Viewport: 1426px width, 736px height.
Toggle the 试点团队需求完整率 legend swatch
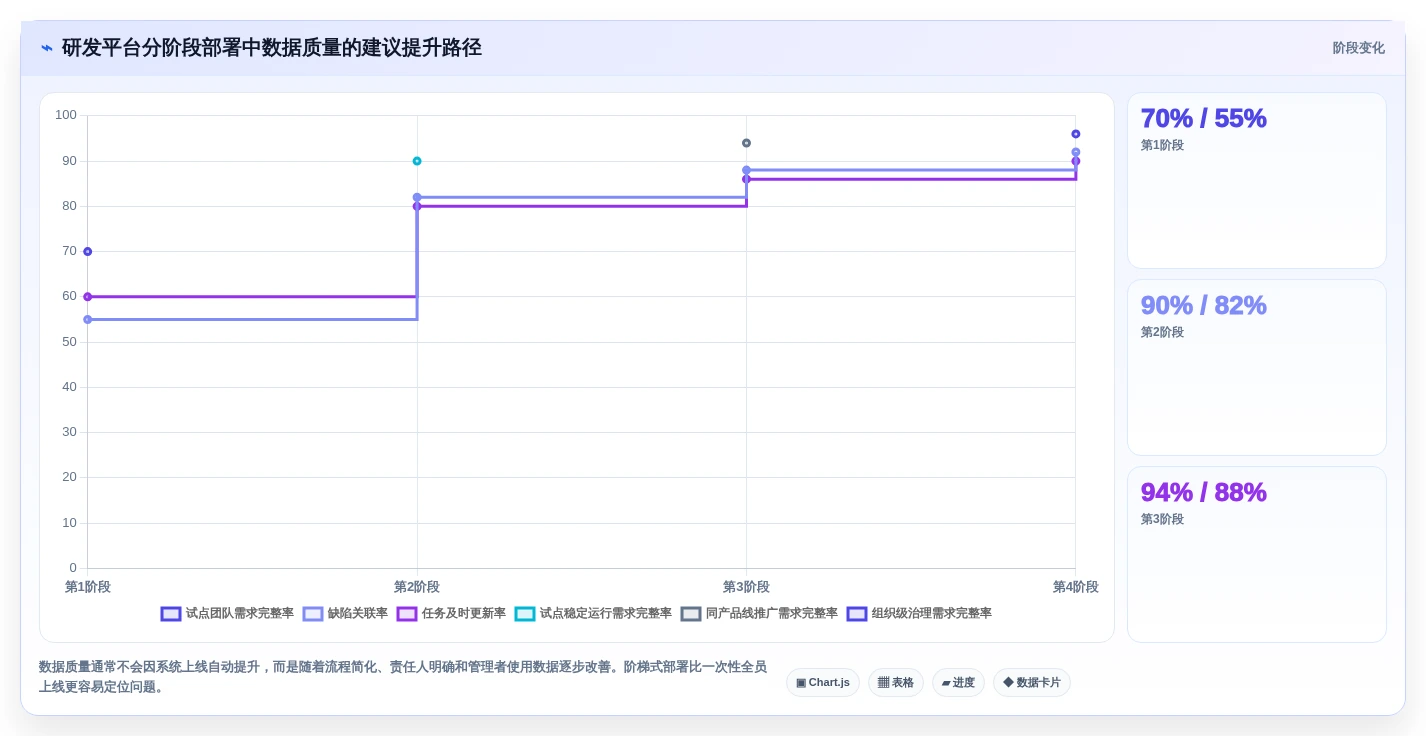(x=171, y=614)
